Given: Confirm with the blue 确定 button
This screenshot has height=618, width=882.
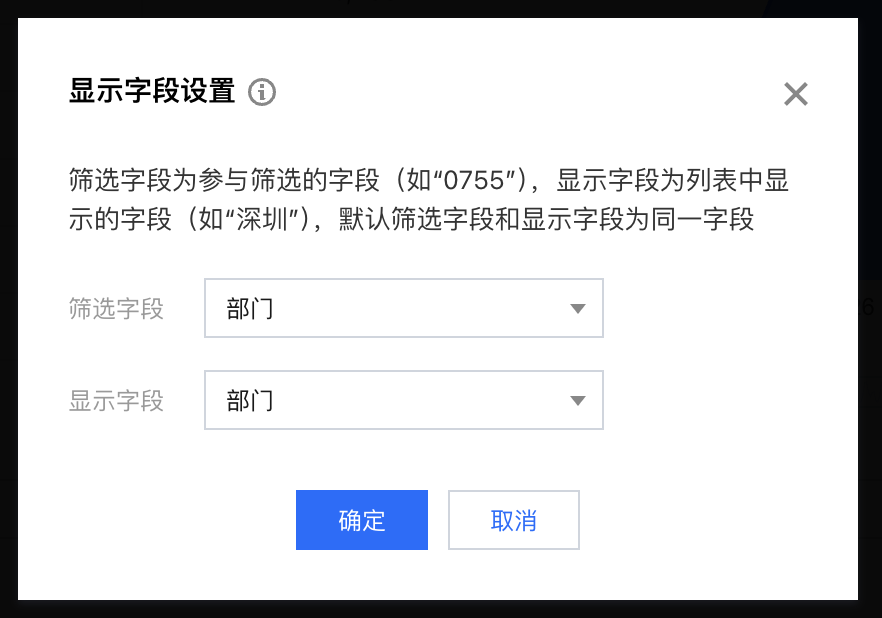Looking at the screenshot, I should tap(361, 520).
